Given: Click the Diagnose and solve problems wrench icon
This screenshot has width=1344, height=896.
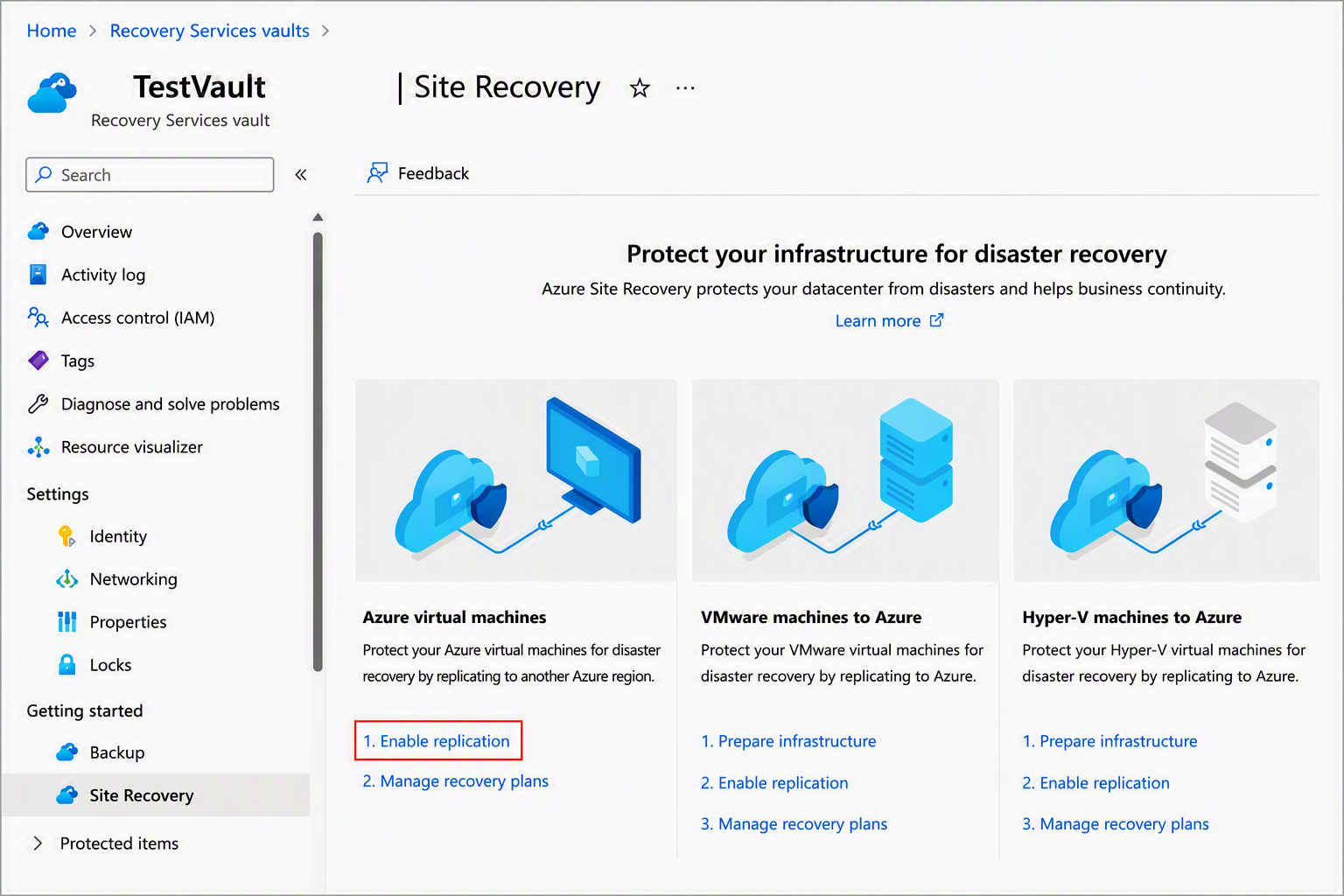Looking at the screenshot, I should (x=38, y=403).
